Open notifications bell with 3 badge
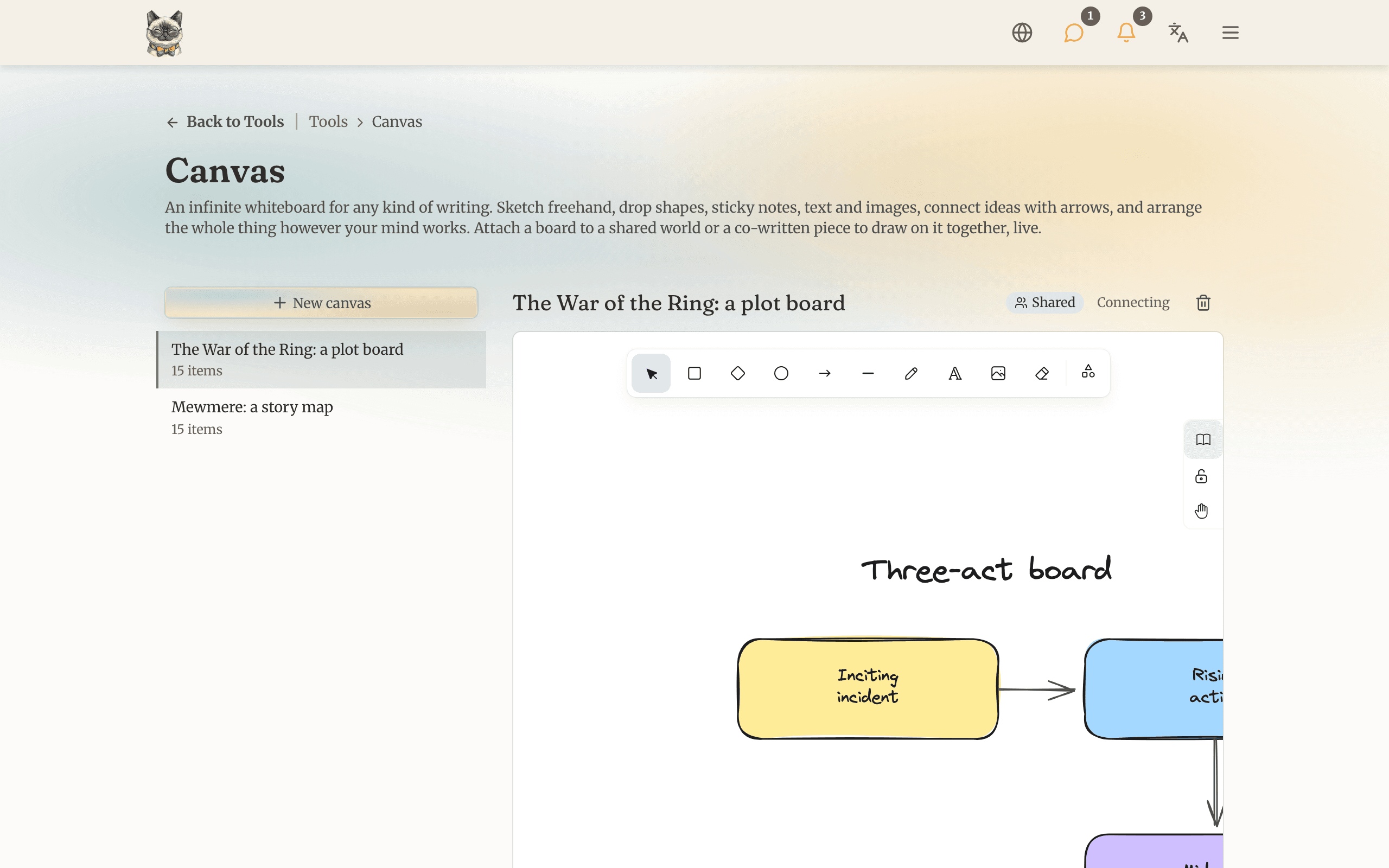1389x868 pixels. coord(1126,33)
